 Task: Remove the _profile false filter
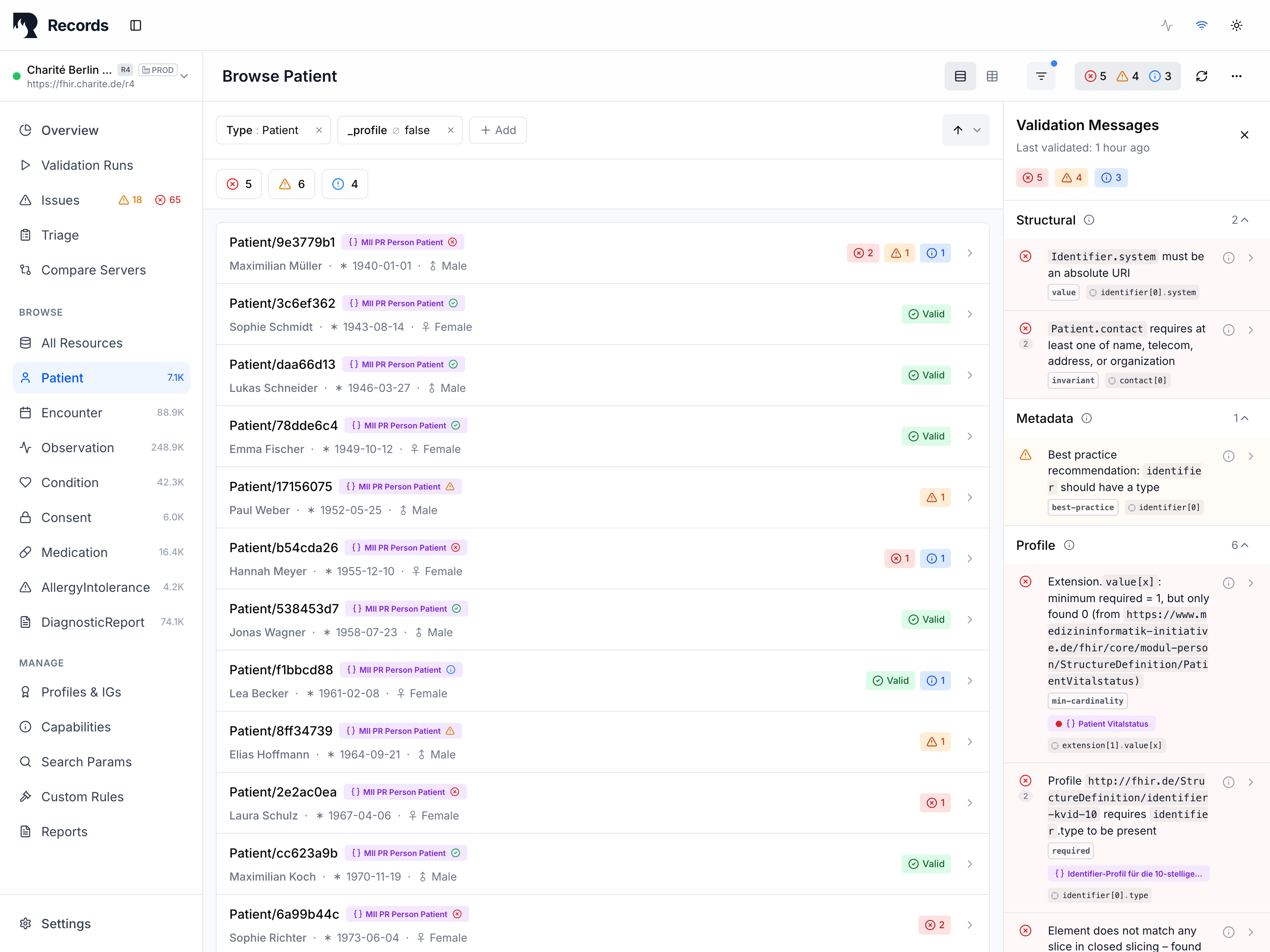451,130
